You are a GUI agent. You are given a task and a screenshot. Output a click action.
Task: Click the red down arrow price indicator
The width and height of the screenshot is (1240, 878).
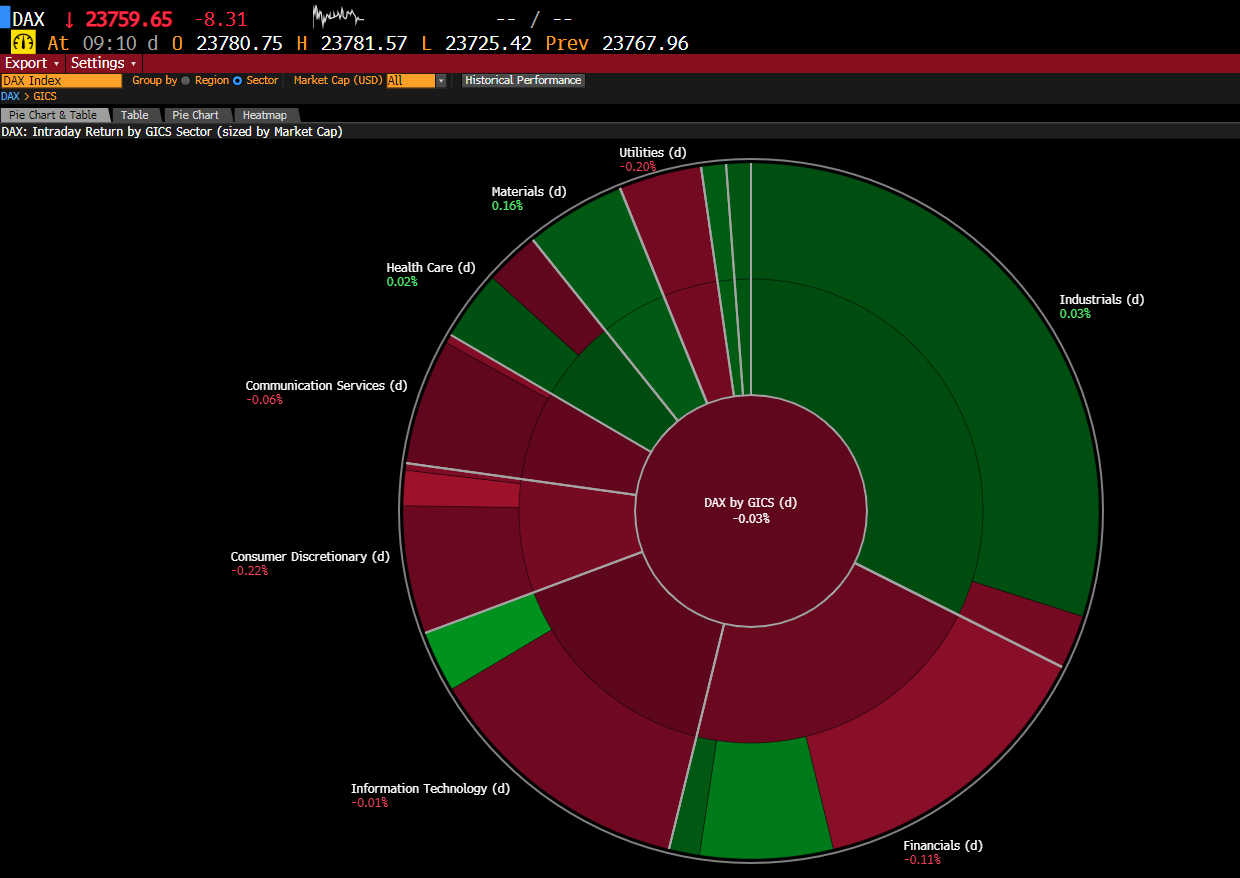coord(69,19)
